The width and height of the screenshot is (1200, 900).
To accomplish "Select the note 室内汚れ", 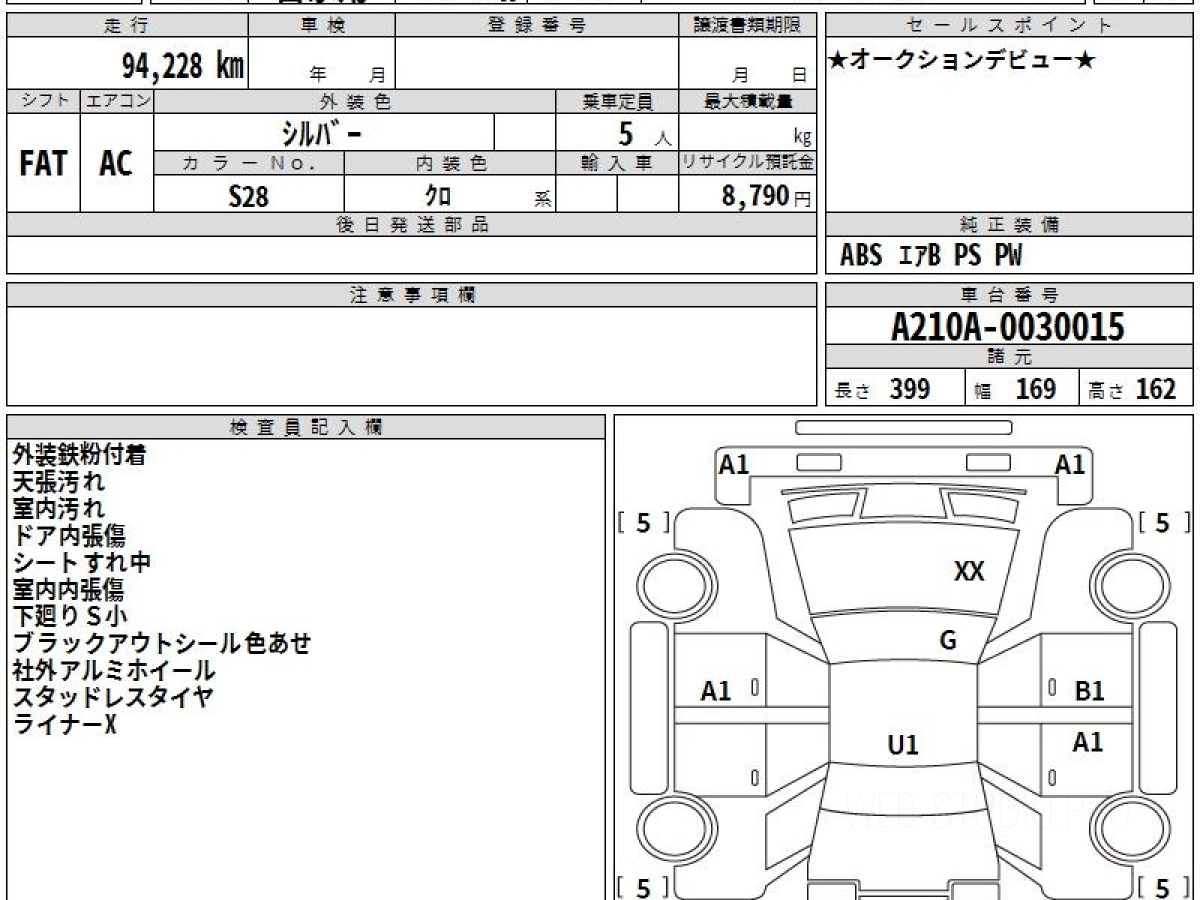I will tap(58, 509).
